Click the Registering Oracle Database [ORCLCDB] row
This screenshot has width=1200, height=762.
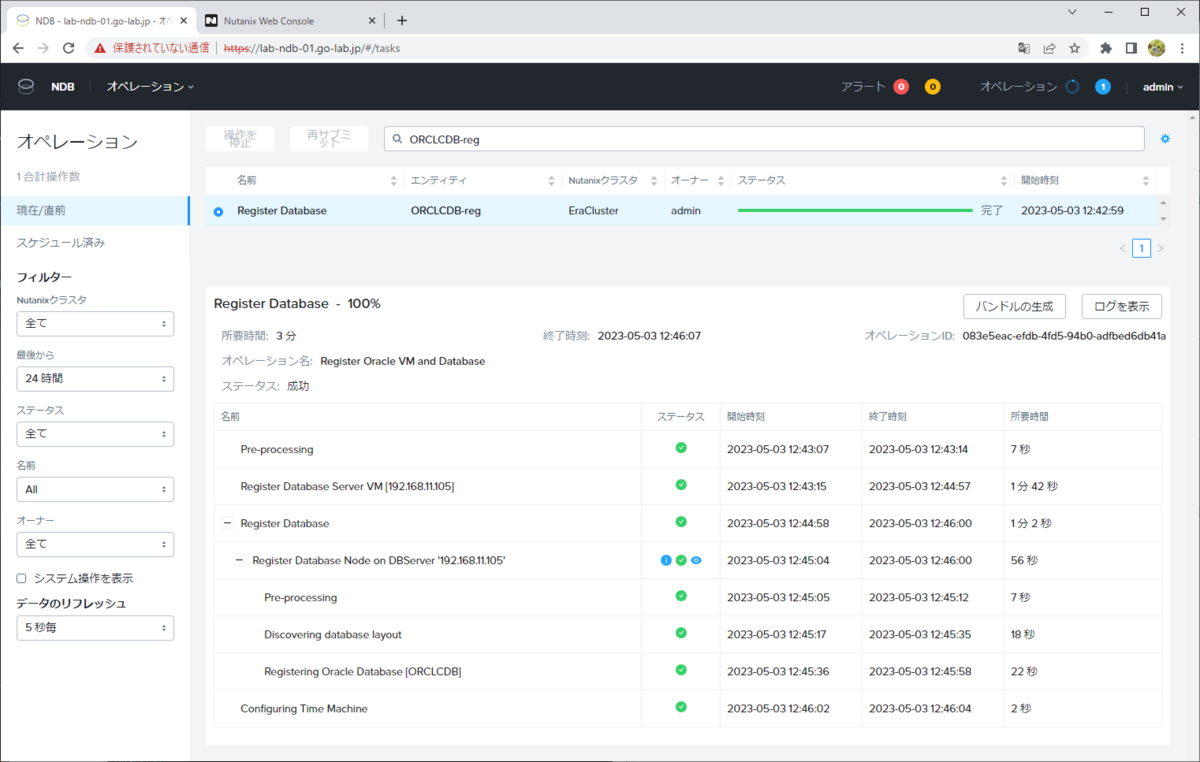(688, 670)
